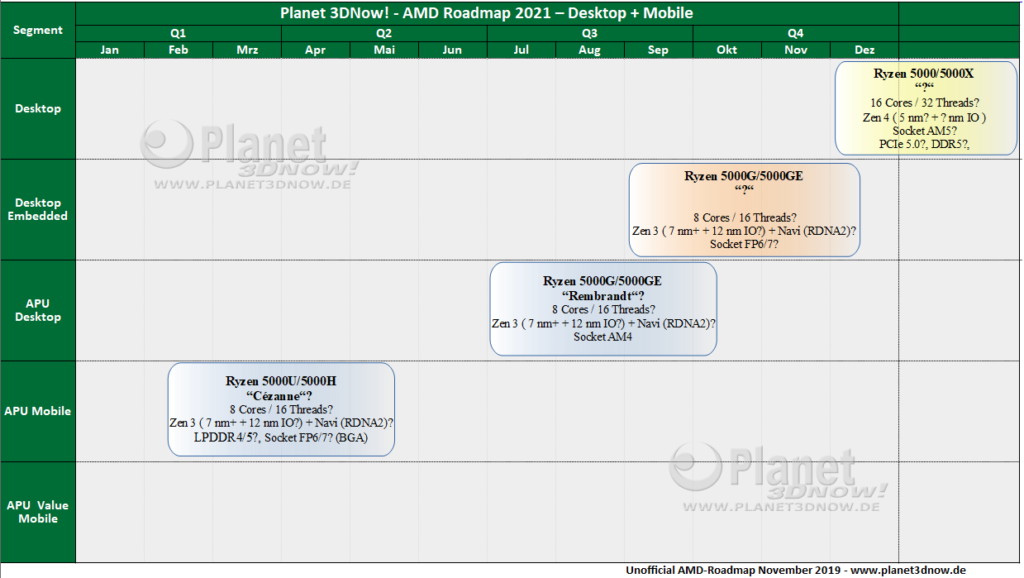
Task: Select the Nov month header
Action: [x=795, y=50]
